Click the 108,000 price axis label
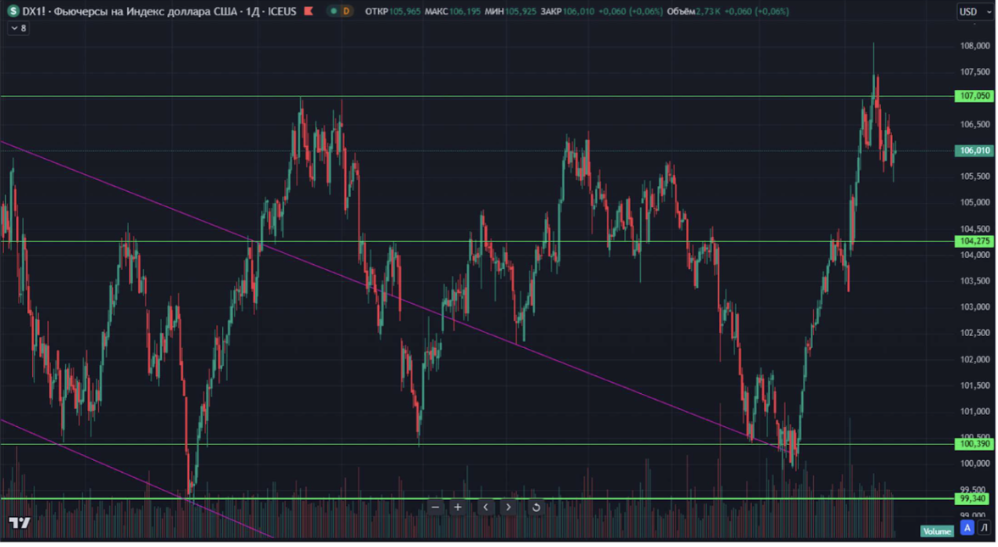Viewport: 998px width, 547px height. (x=974, y=46)
